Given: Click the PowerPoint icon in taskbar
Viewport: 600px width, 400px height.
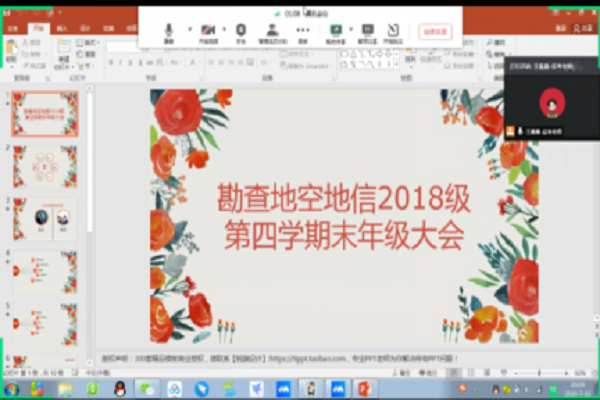Looking at the screenshot, I should tap(364, 388).
